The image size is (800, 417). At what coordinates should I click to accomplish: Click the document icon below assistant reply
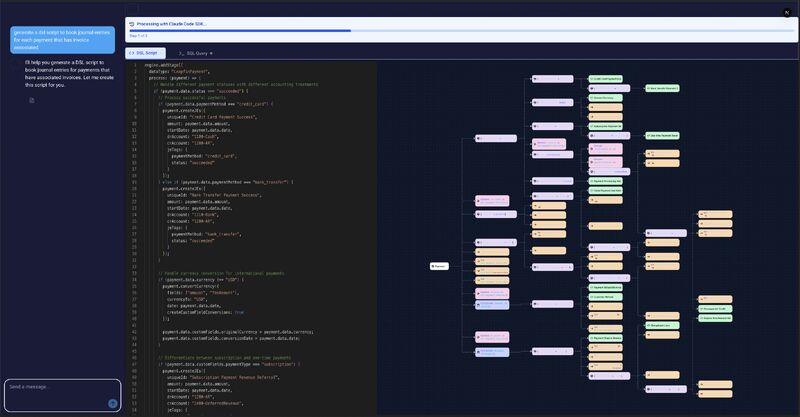pyautogui.click(x=32, y=100)
